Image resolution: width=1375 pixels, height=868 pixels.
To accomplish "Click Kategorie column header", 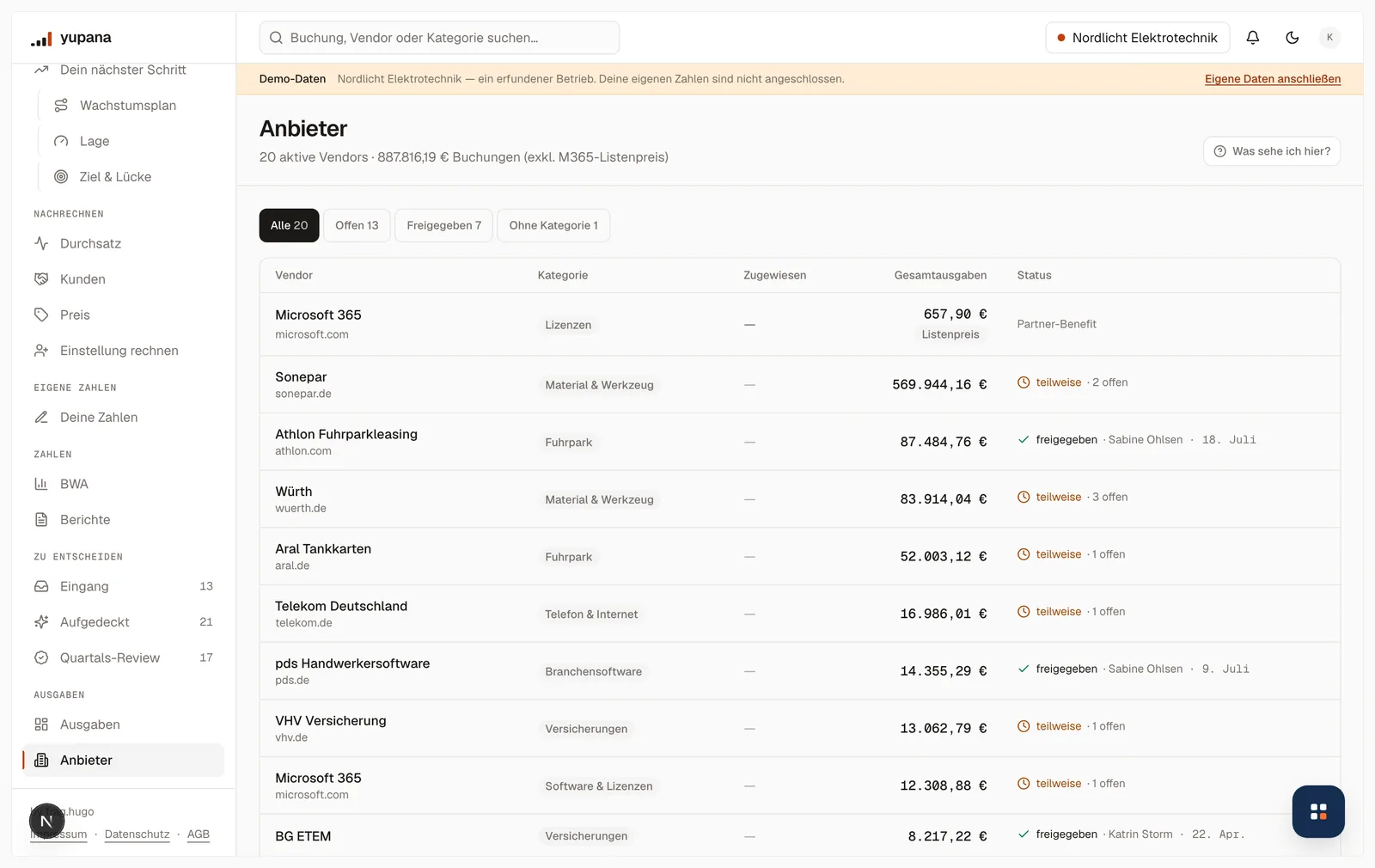I will click(563, 275).
